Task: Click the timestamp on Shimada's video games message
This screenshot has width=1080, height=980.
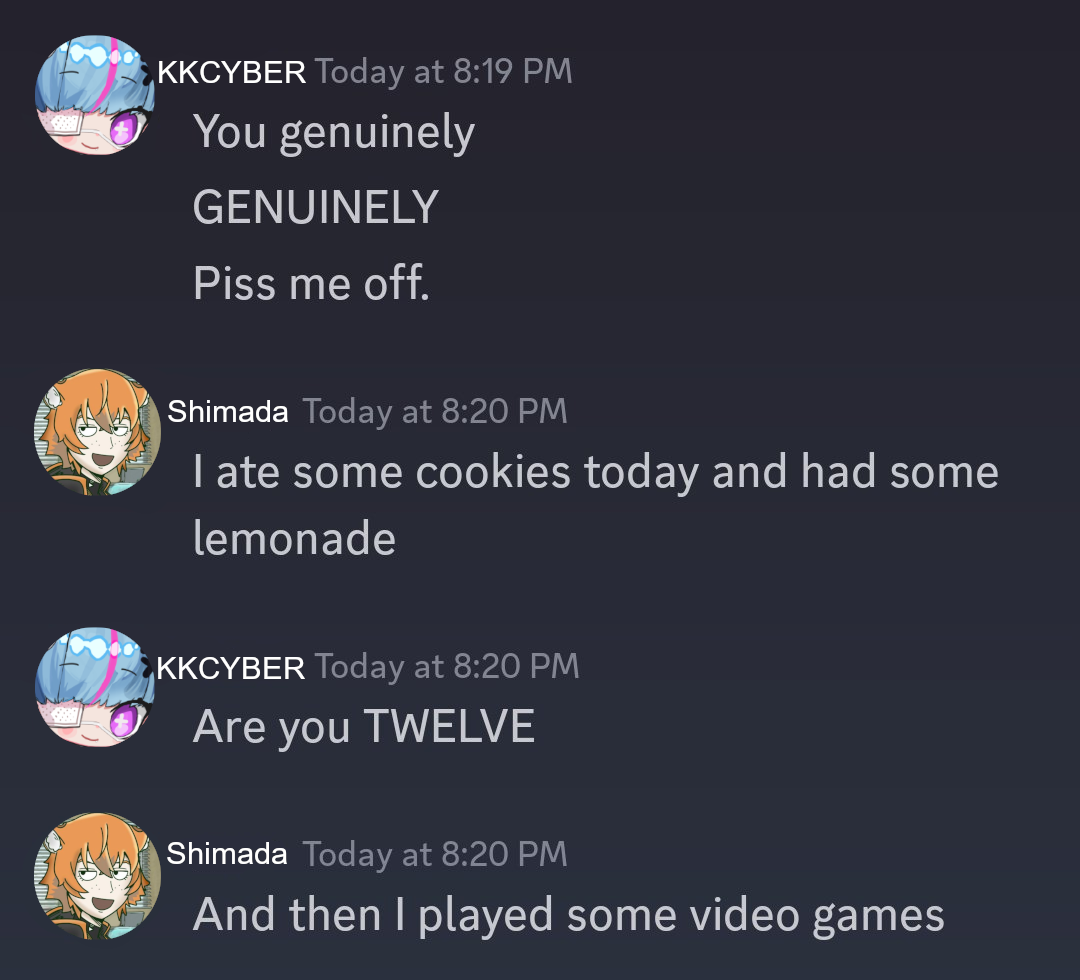Action: pyautogui.click(x=435, y=854)
